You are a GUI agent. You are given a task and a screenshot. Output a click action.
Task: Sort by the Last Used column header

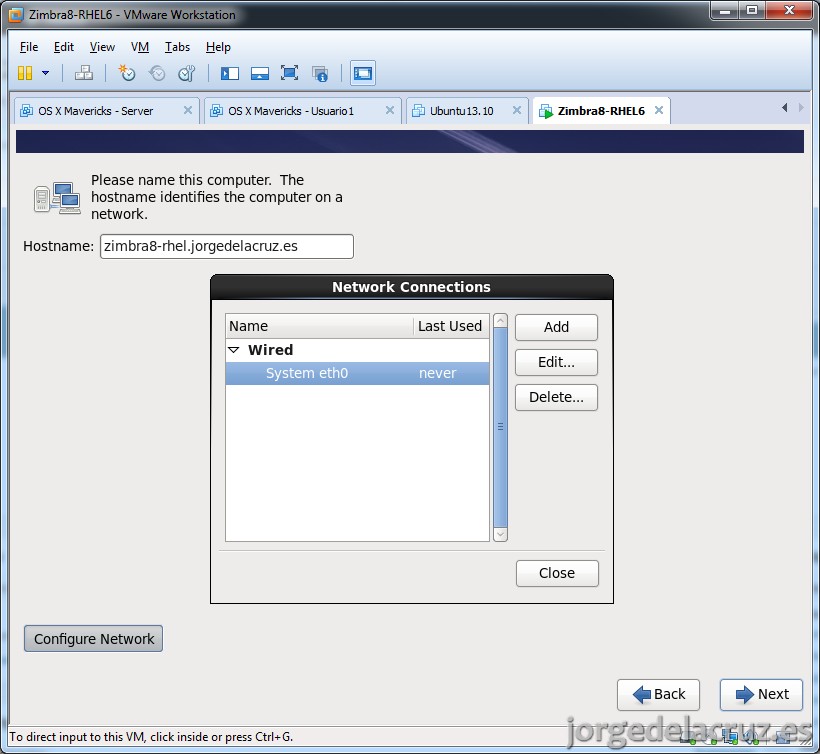coord(451,326)
